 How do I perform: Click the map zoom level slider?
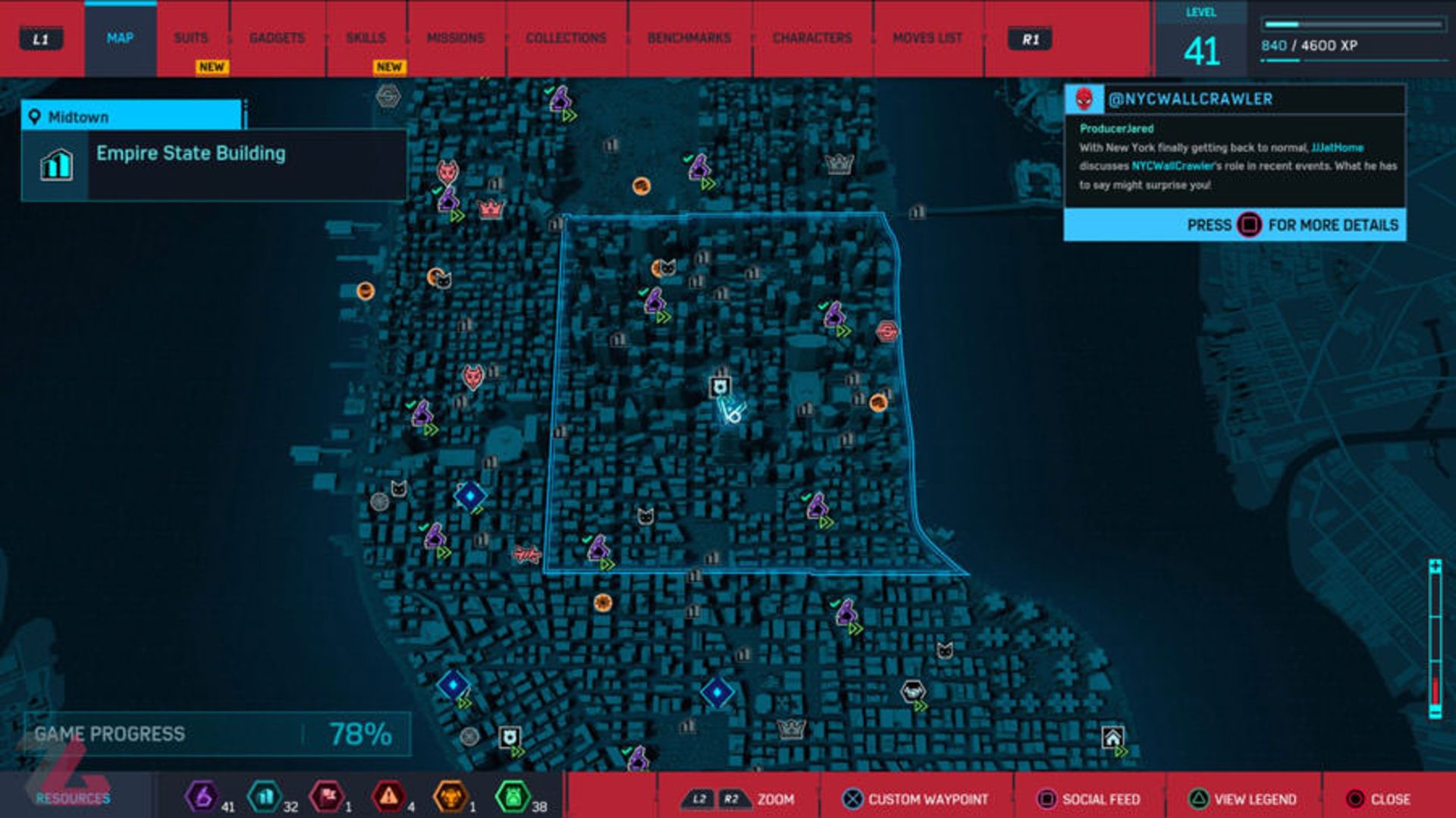(1435, 639)
